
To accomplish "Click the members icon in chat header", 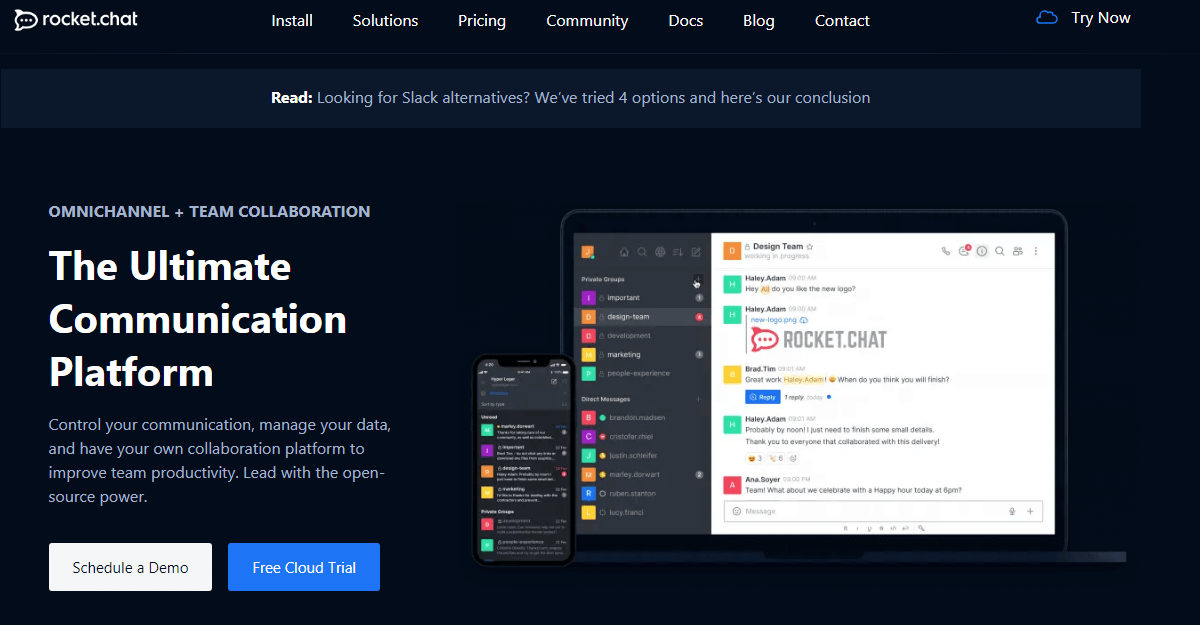I will click(x=1018, y=251).
